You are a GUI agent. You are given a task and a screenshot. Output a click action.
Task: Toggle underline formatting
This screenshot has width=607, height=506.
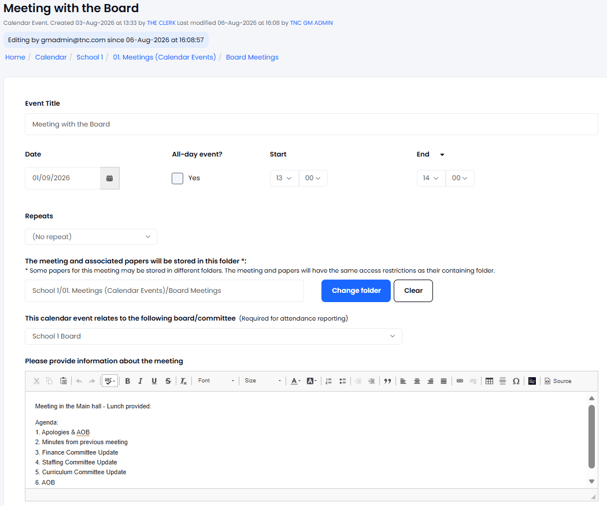[154, 381]
